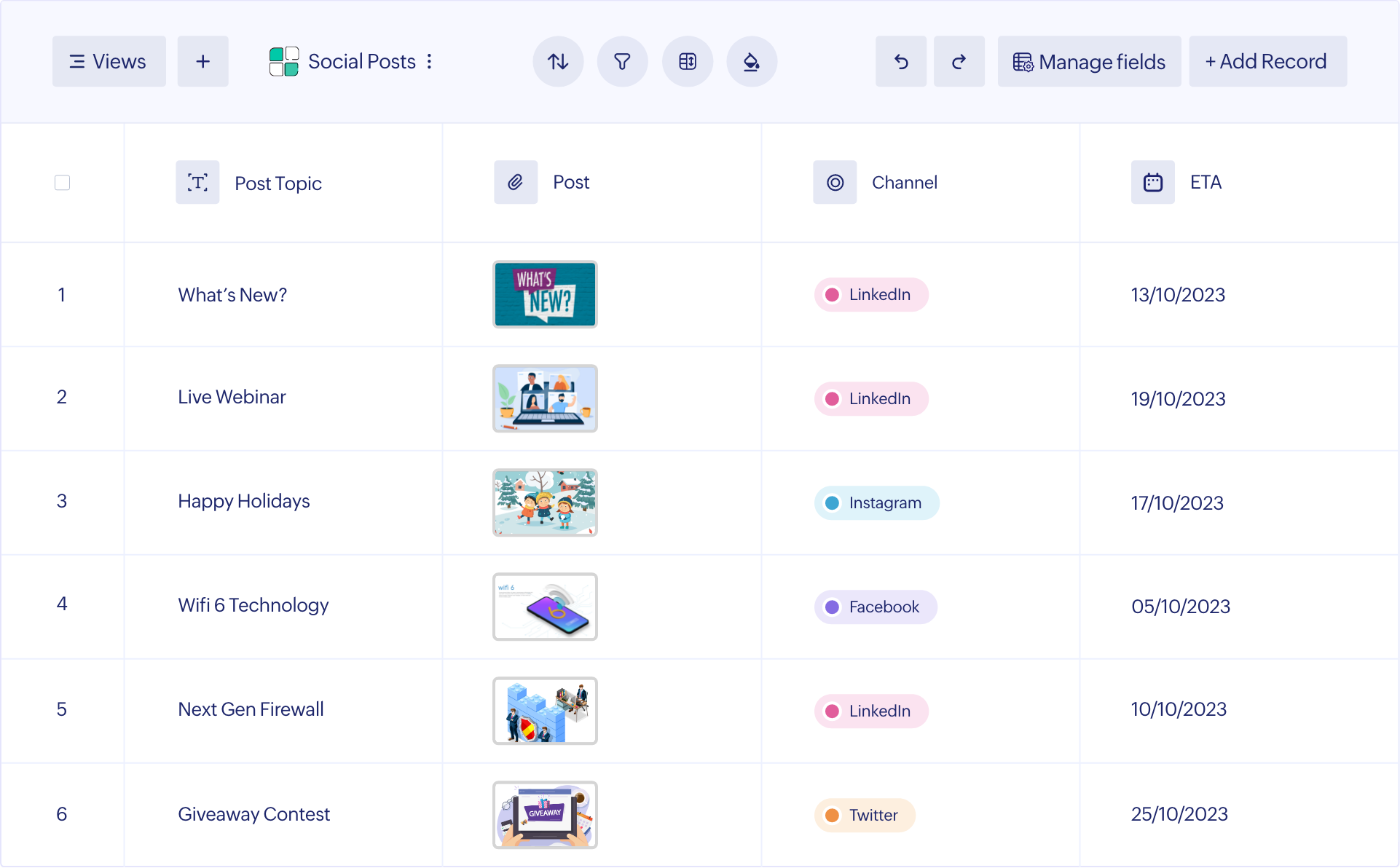Open the filter funnel icon

tap(622, 62)
